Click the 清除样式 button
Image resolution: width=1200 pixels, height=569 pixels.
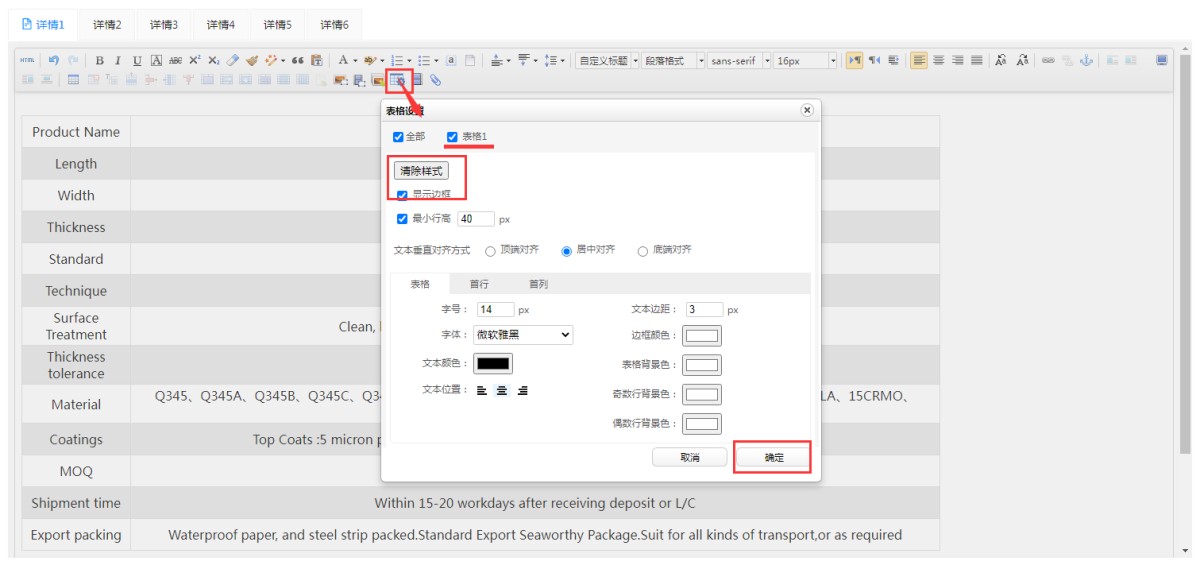[422, 171]
